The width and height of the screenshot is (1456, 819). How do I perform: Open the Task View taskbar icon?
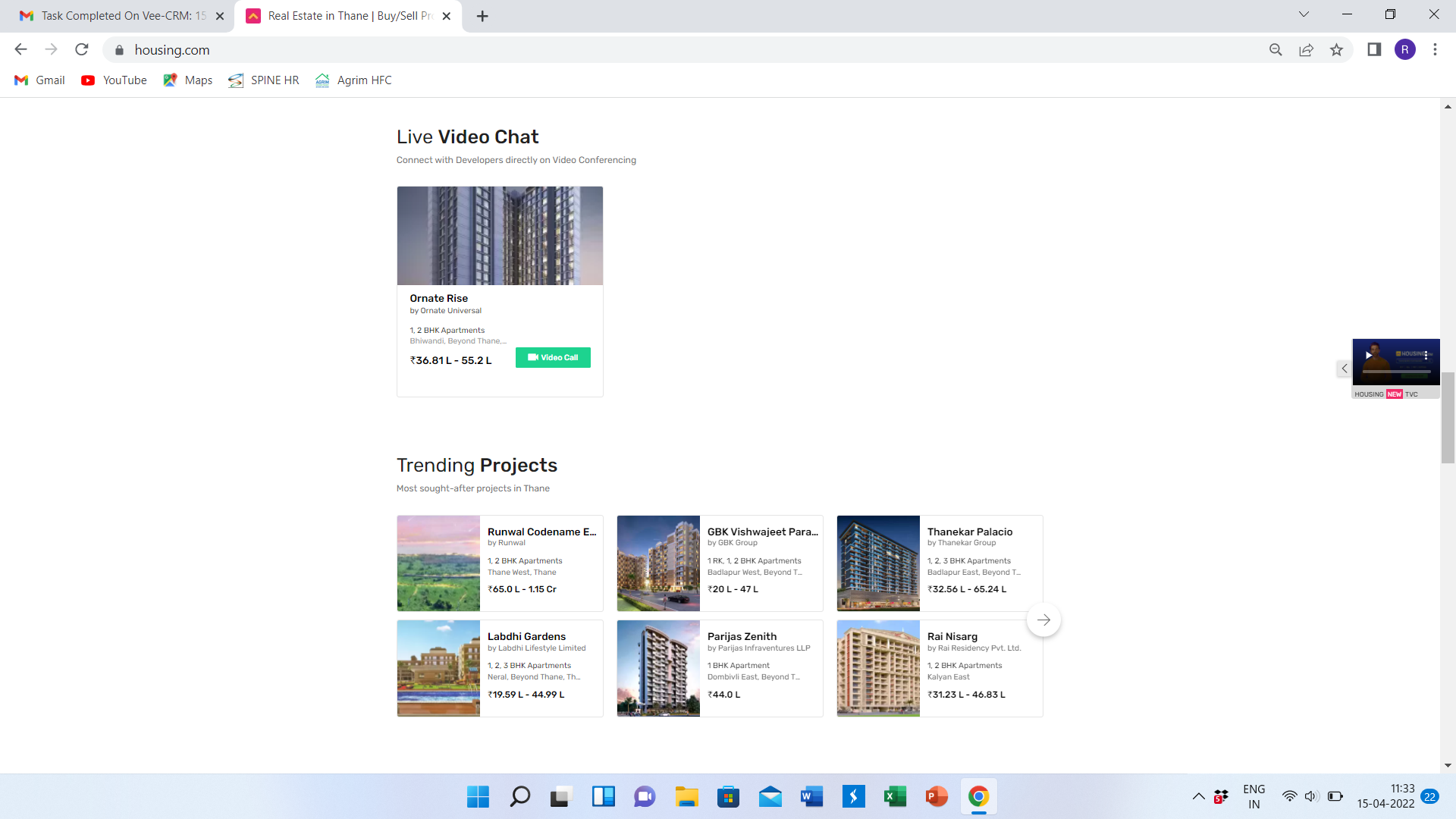coord(561,797)
